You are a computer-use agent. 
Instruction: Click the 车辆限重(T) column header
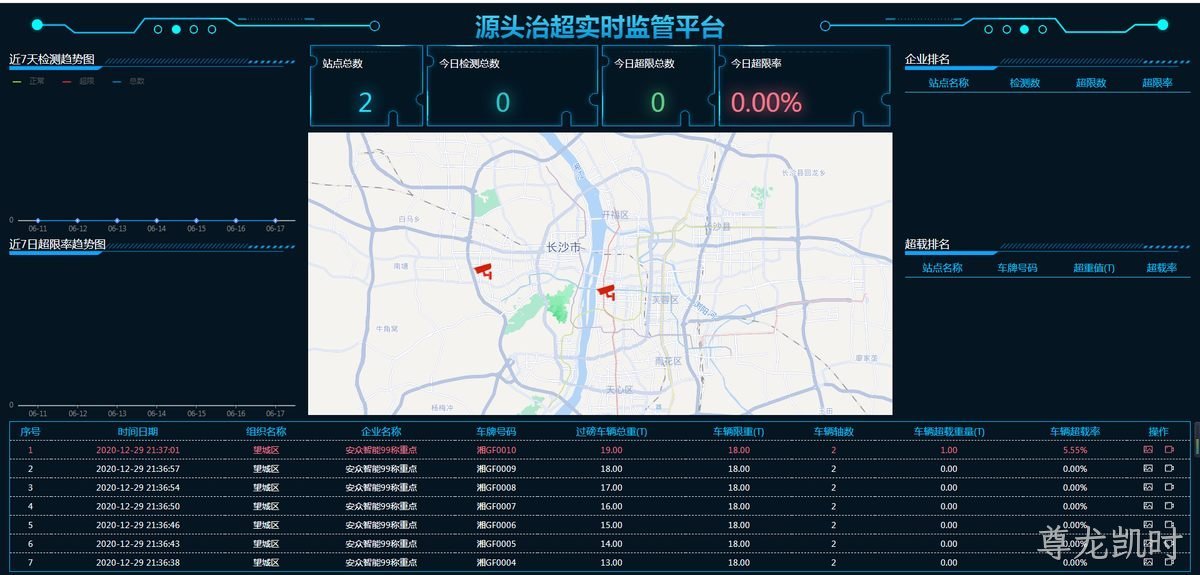738,432
